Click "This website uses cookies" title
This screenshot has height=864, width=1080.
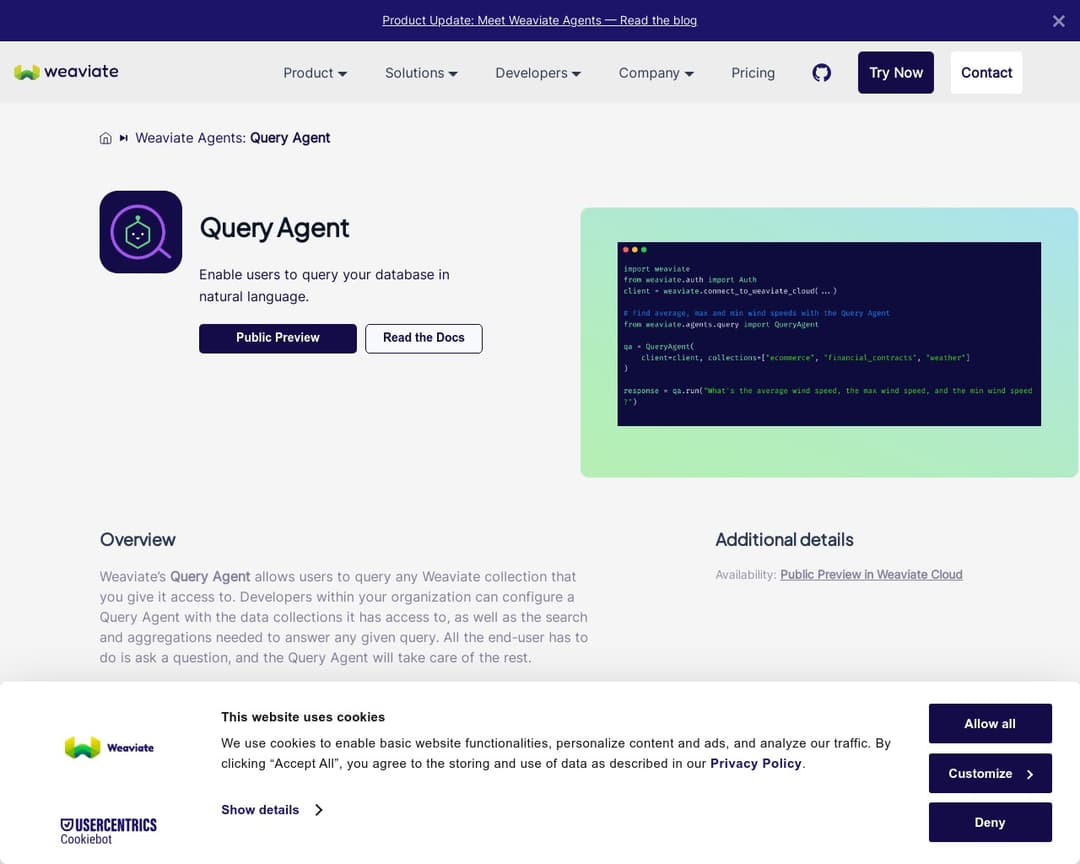coord(303,717)
